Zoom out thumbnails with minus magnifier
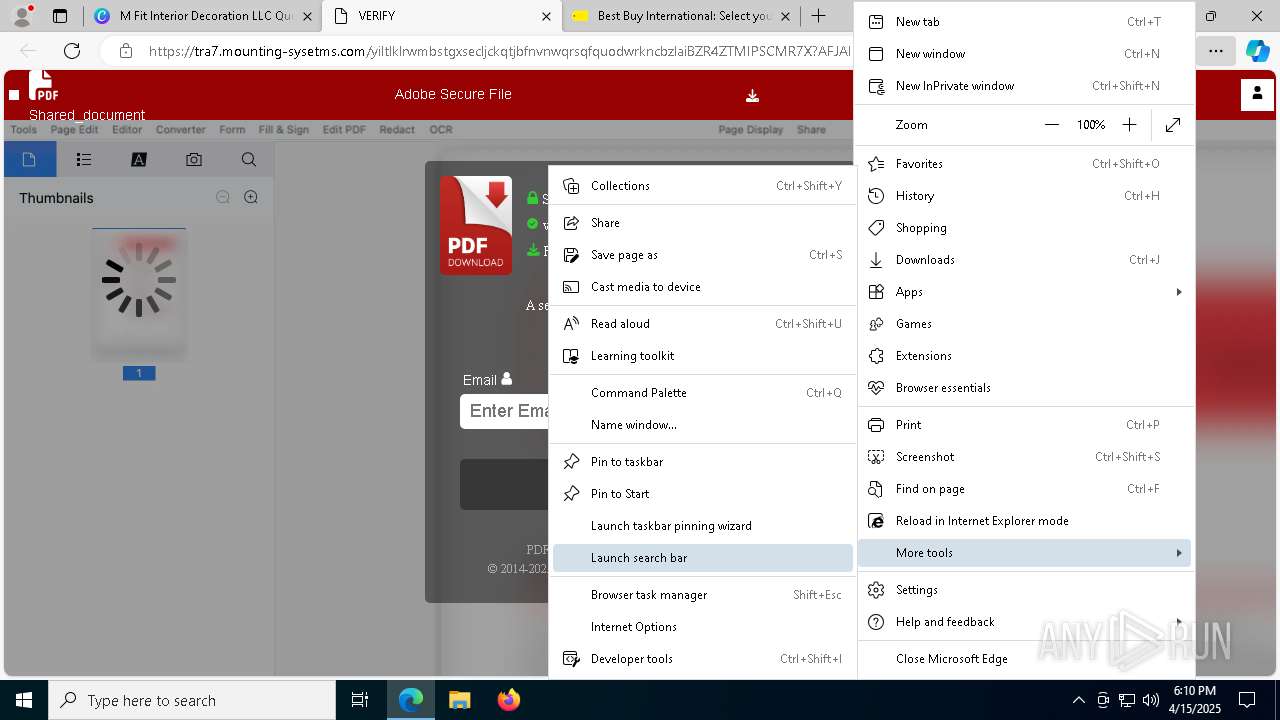The image size is (1280, 720). click(223, 197)
